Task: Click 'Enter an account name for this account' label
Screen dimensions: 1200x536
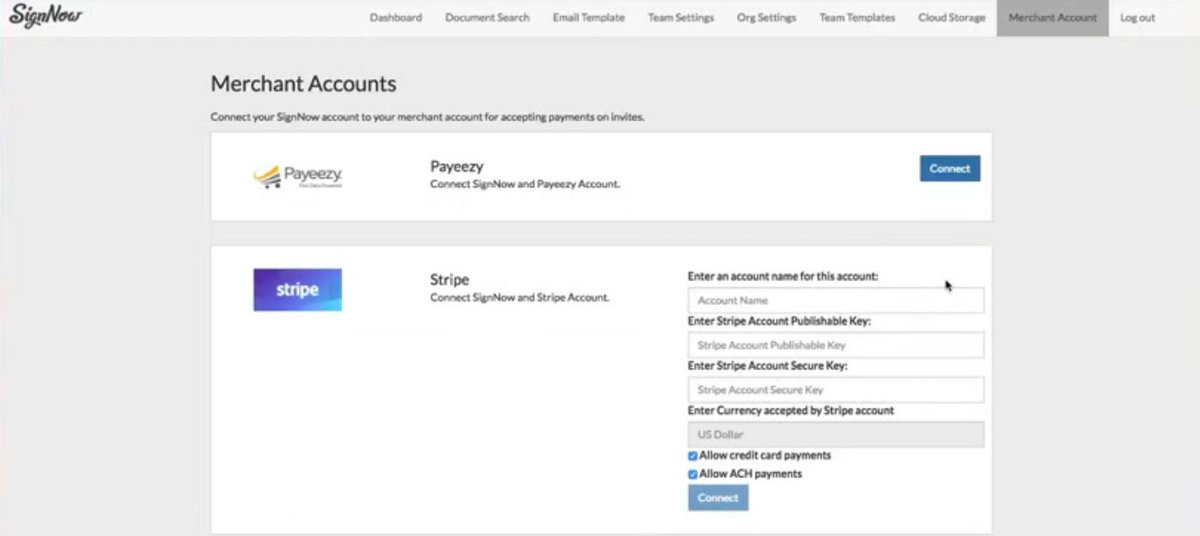Action: coord(783,275)
